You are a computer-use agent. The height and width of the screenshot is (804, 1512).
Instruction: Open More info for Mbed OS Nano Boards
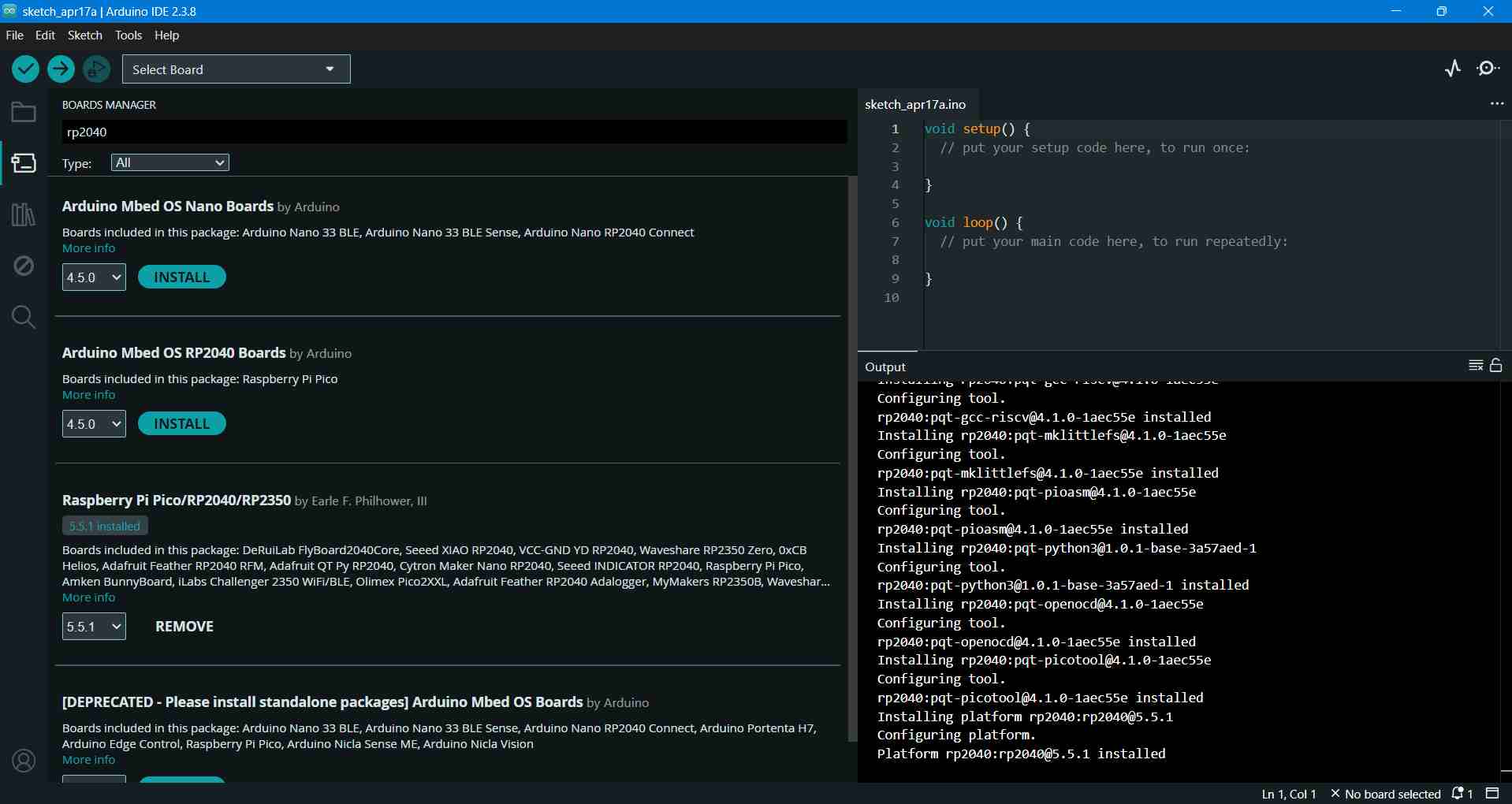[x=88, y=248]
